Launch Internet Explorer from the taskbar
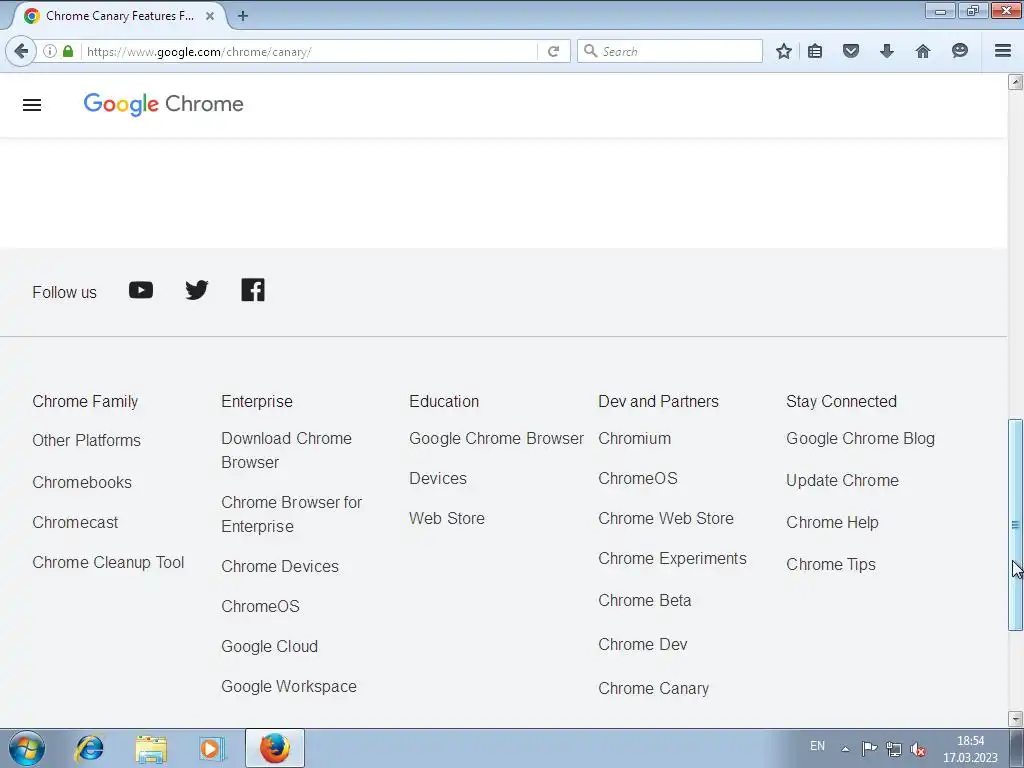1024x768 pixels. (x=89, y=748)
